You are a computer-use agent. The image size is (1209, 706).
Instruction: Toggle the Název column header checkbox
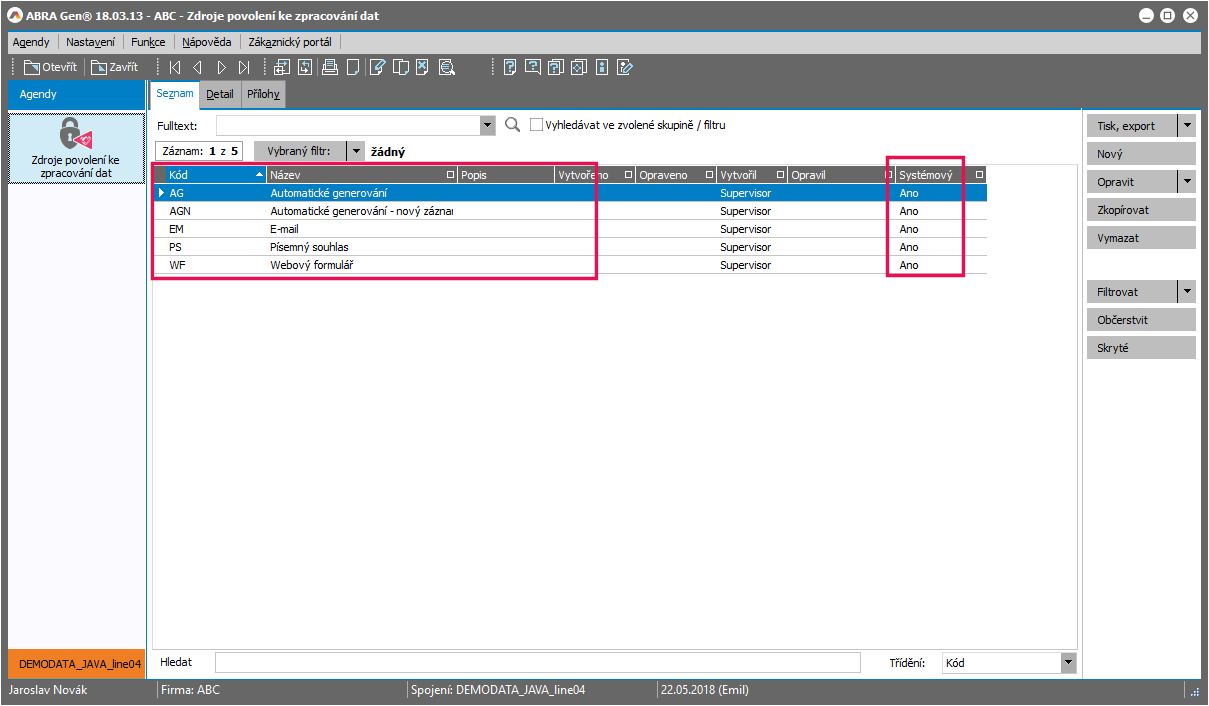tap(450, 175)
